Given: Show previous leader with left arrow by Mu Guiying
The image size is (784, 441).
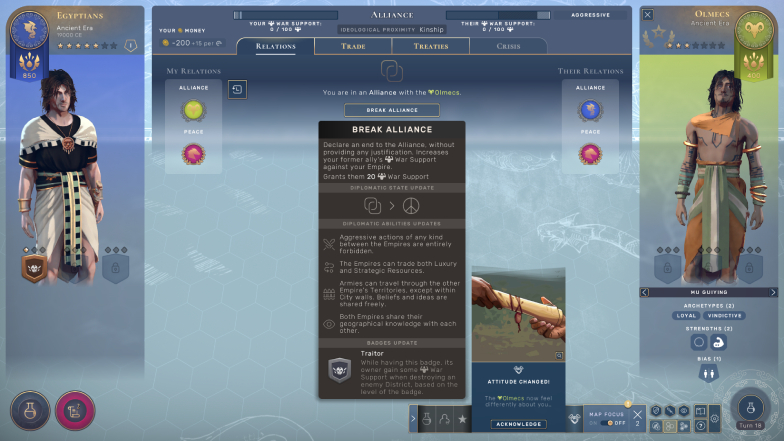Looking at the screenshot, I should (x=644, y=292).
